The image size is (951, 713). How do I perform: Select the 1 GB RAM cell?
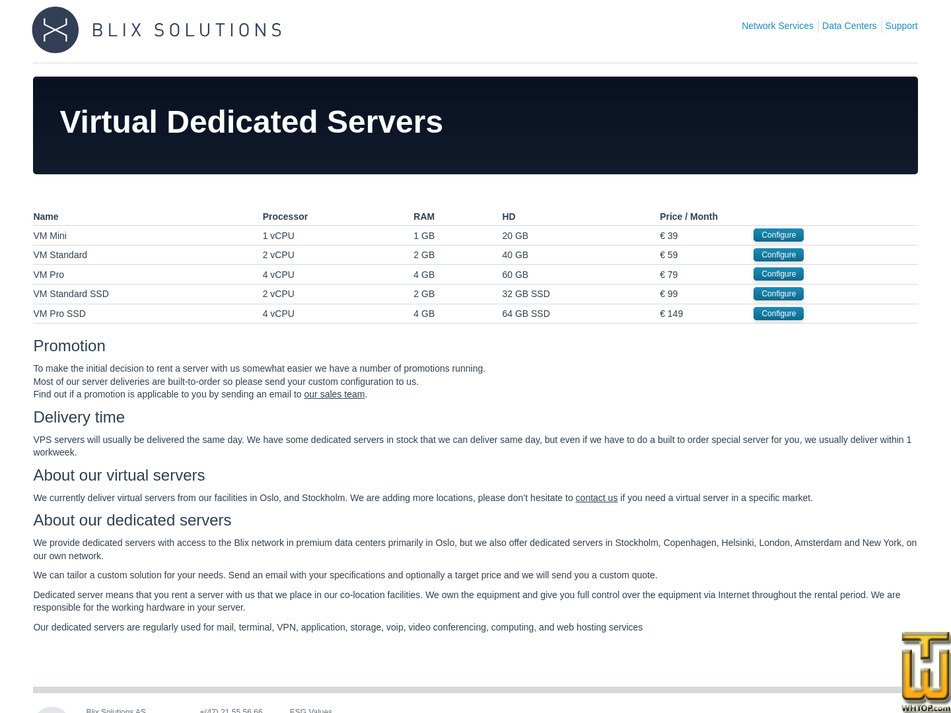coord(424,236)
